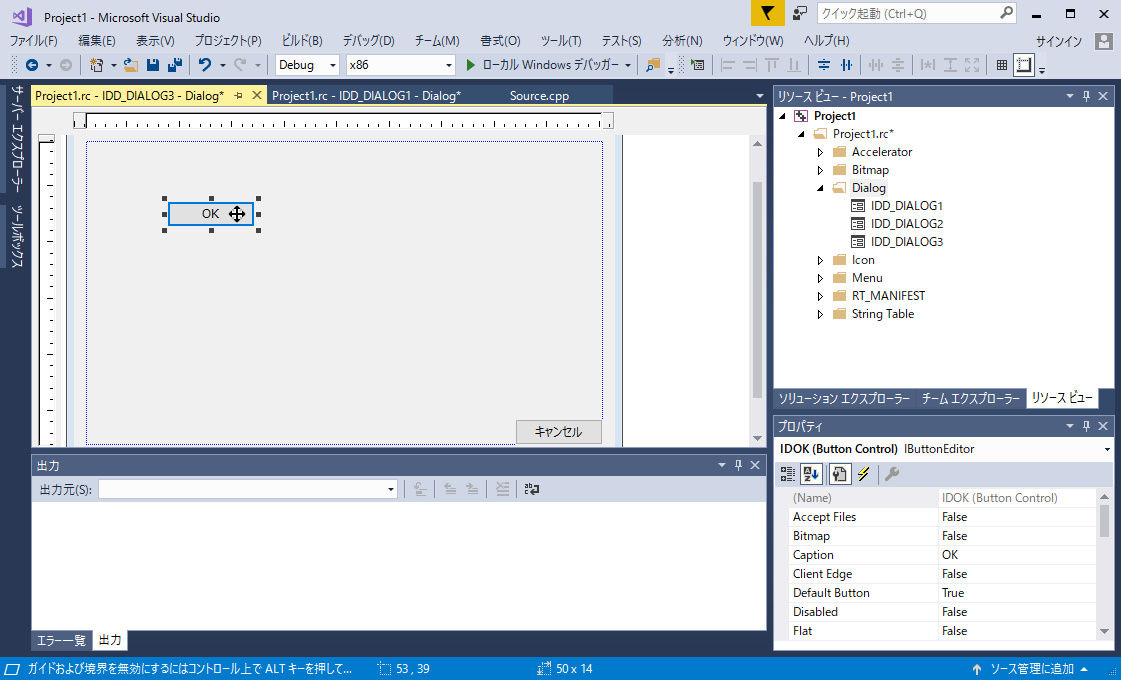Undo the last action via toolbar

(x=205, y=65)
